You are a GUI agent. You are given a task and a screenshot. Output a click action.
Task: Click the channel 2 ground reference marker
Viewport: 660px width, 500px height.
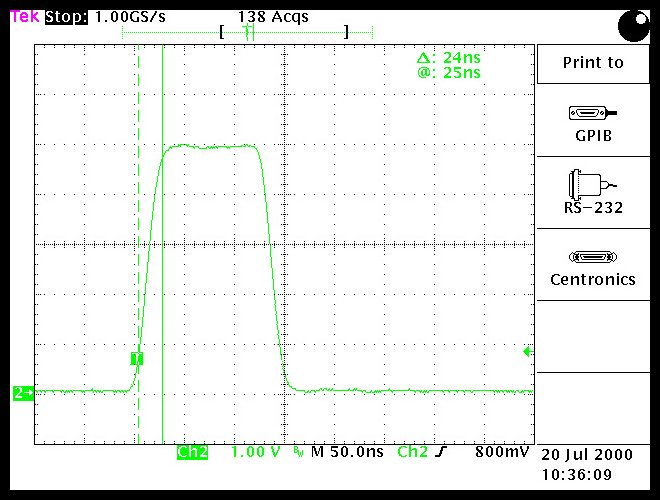pyautogui.click(x=23, y=393)
